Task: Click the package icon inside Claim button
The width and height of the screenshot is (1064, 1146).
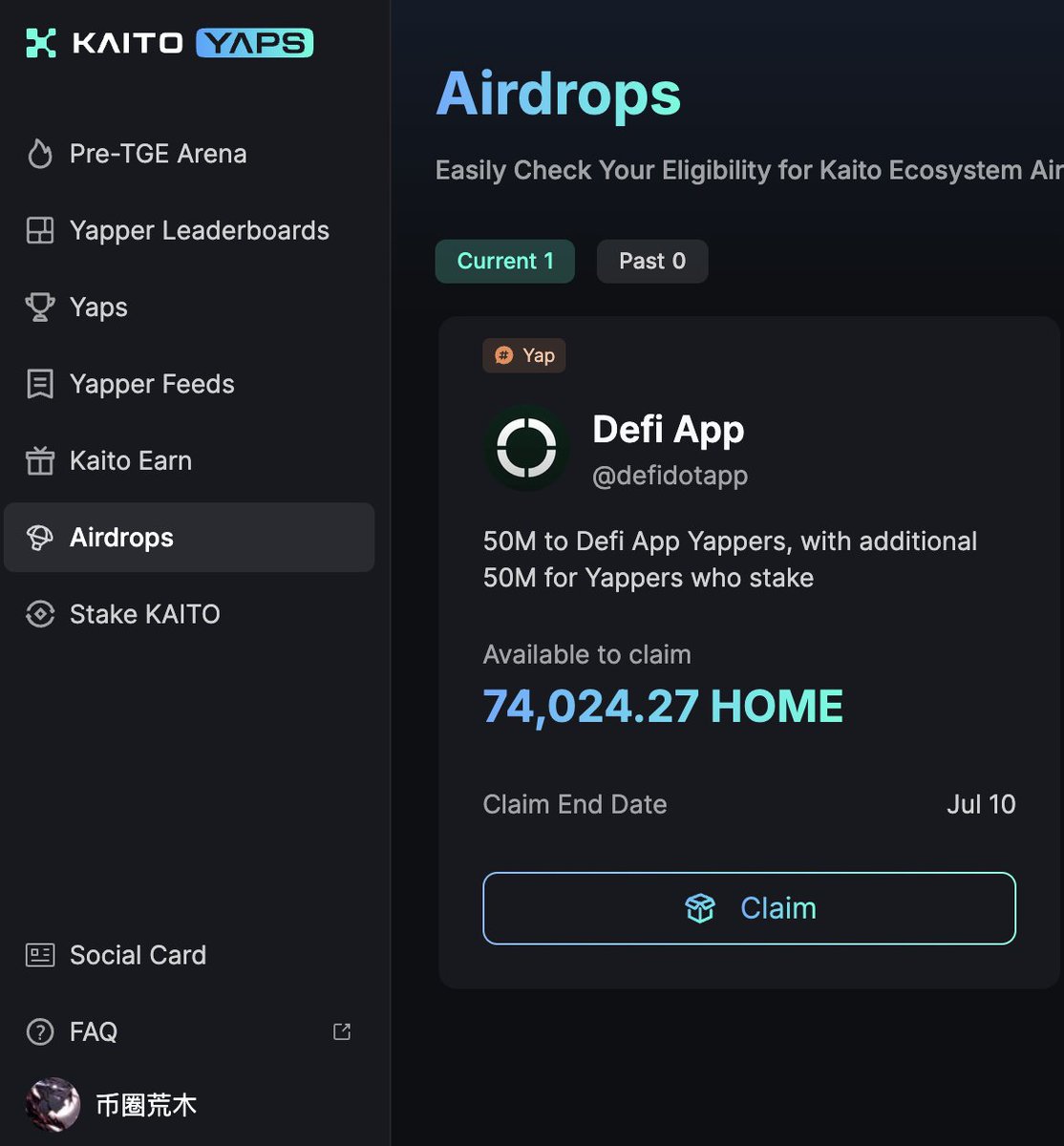Action: click(700, 908)
